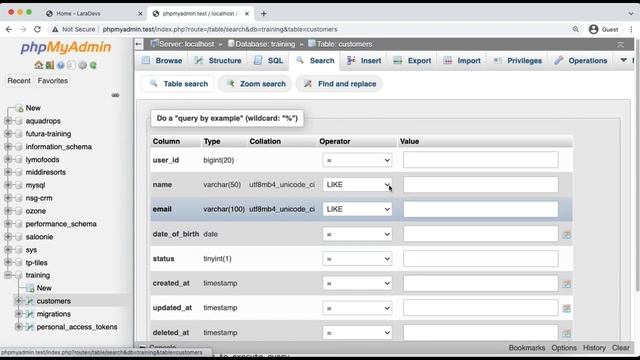The width and height of the screenshot is (640, 360).
Task: Click browser back arrow
Action: click(9, 29)
